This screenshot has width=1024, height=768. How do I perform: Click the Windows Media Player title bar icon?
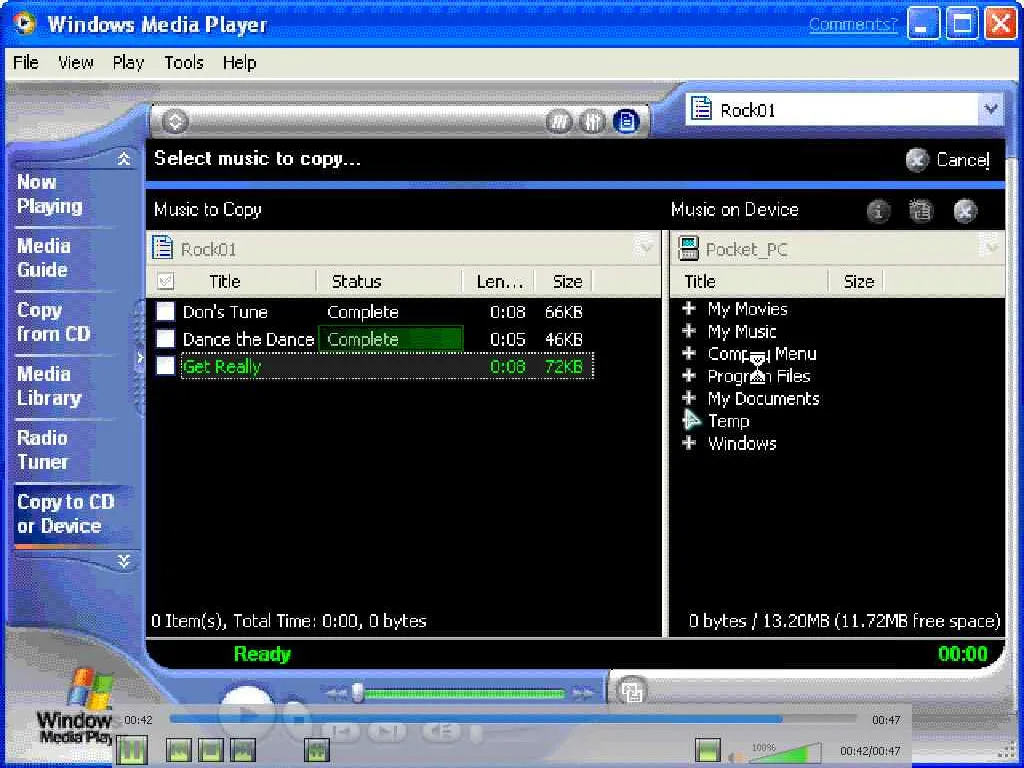(x=24, y=24)
